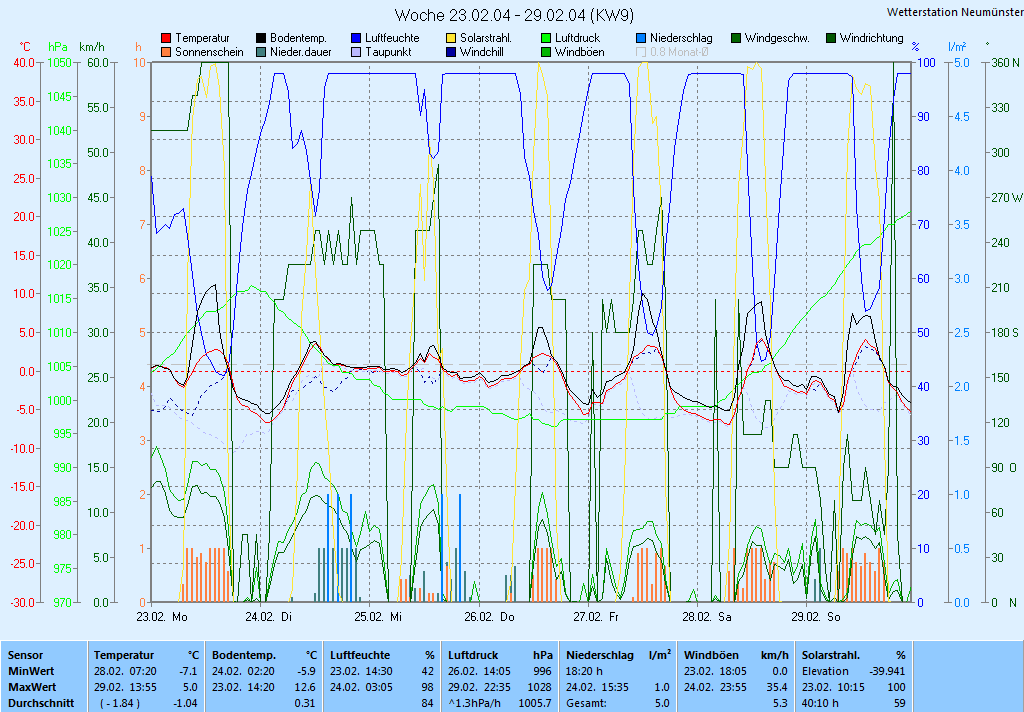The width and height of the screenshot is (1024, 712).
Task: Click the 23.02. Mo date label
Action: [162, 617]
